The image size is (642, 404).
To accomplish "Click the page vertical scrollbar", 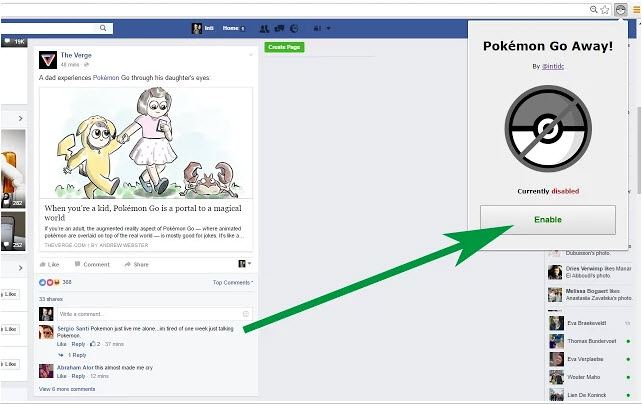I will click(x=639, y=150).
